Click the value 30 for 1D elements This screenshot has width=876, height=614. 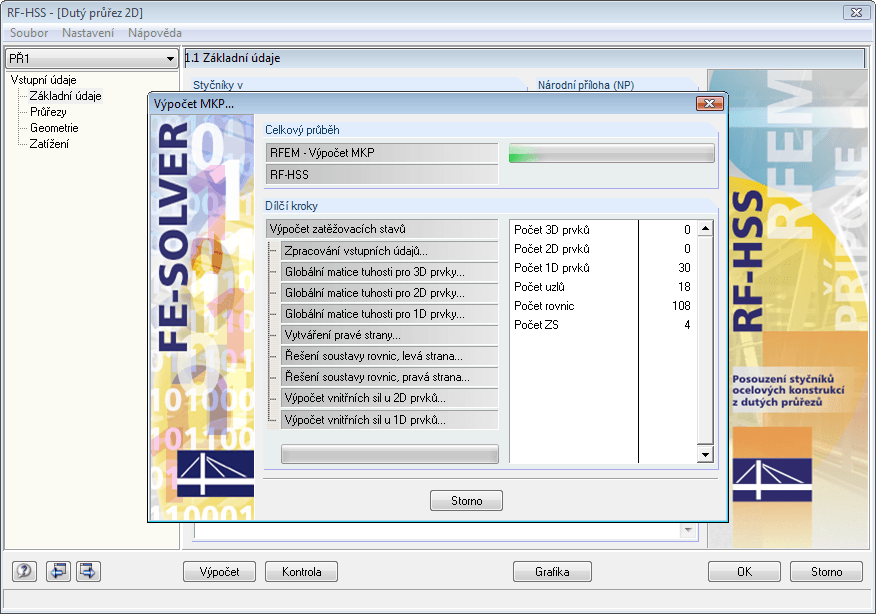click(684, 268)
